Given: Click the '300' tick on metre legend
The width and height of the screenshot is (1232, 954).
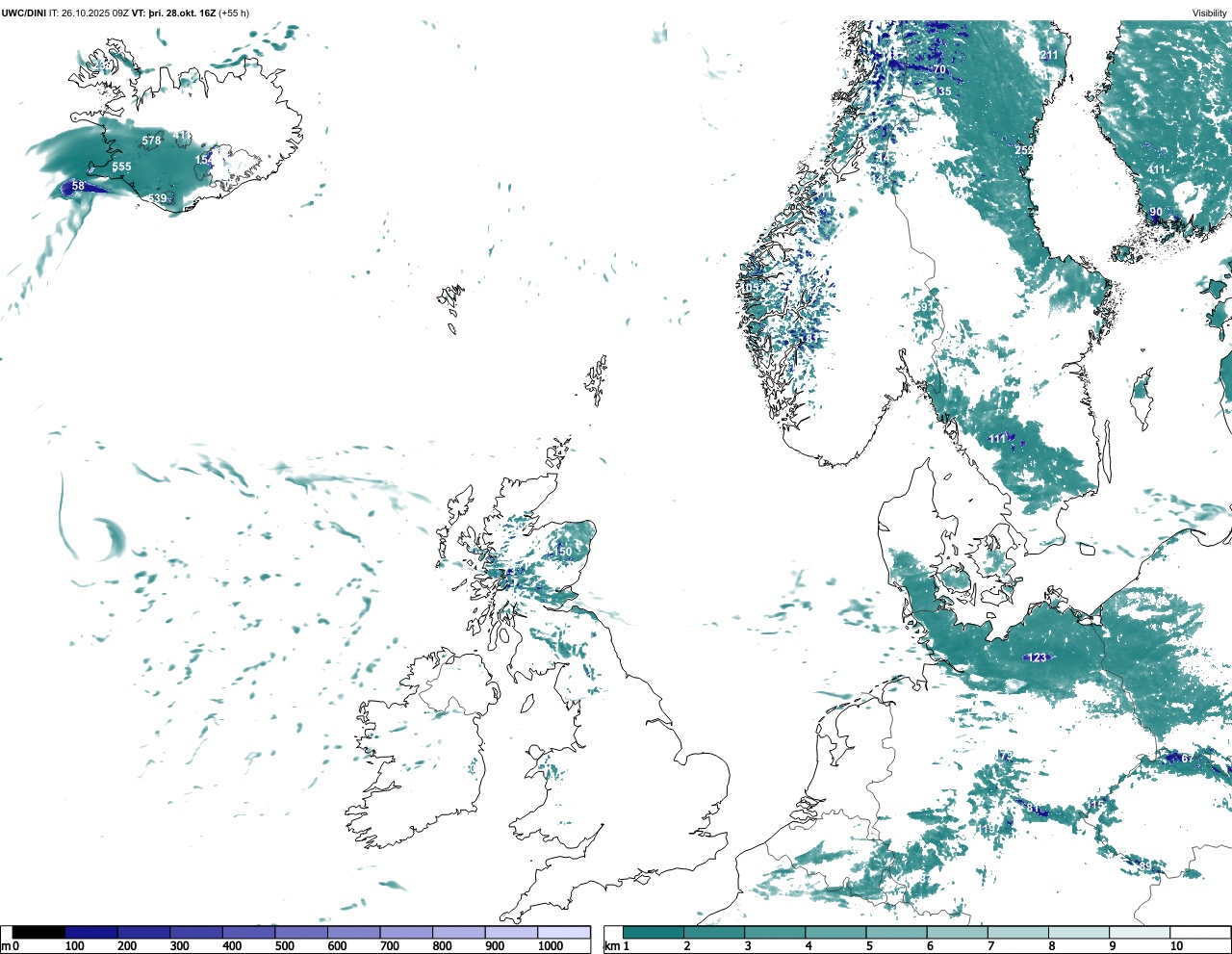Looking at the screenshot, I should 179,946.
